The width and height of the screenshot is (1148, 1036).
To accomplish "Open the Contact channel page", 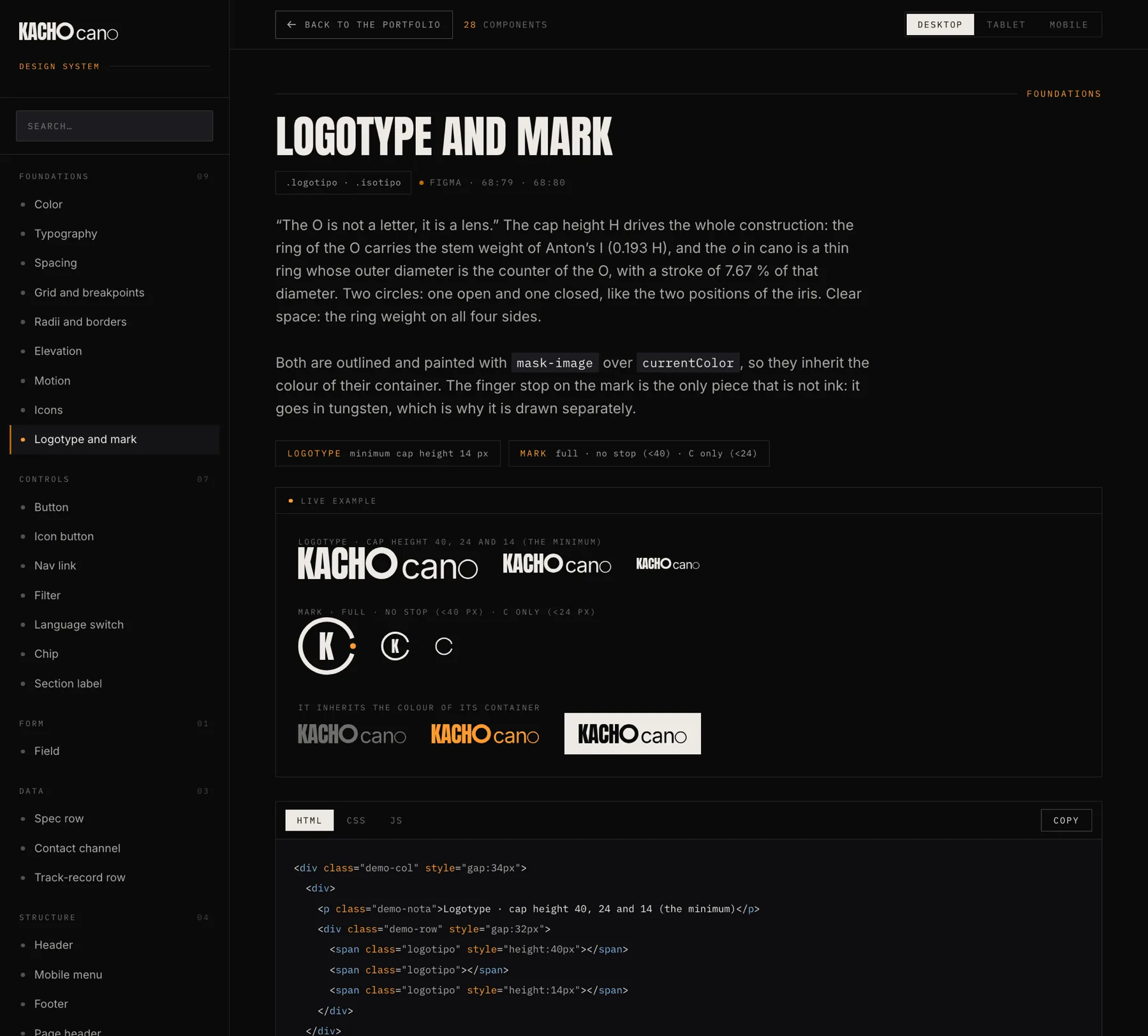I will [115, 849].
